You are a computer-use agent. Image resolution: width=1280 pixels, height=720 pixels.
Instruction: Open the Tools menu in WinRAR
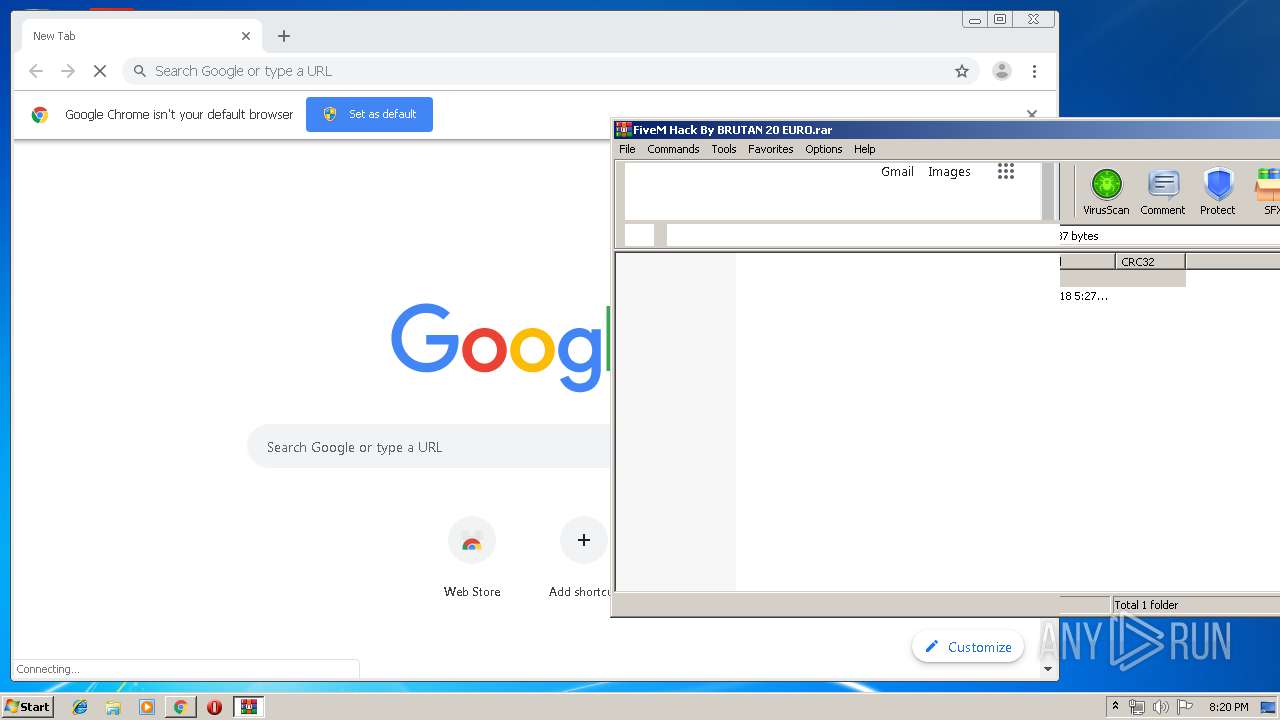[x=723, y=149]
